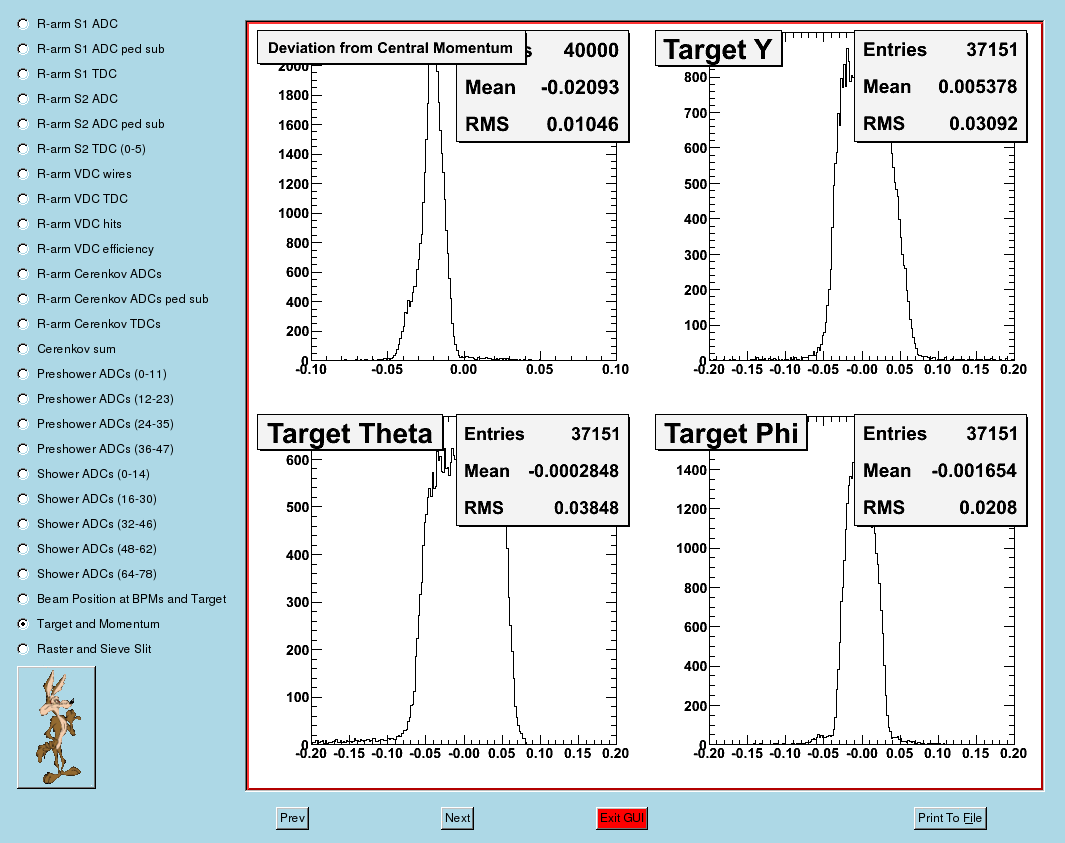
Task: Select the Cerenkov sum radio button
Action: click(x=23, y=349)
